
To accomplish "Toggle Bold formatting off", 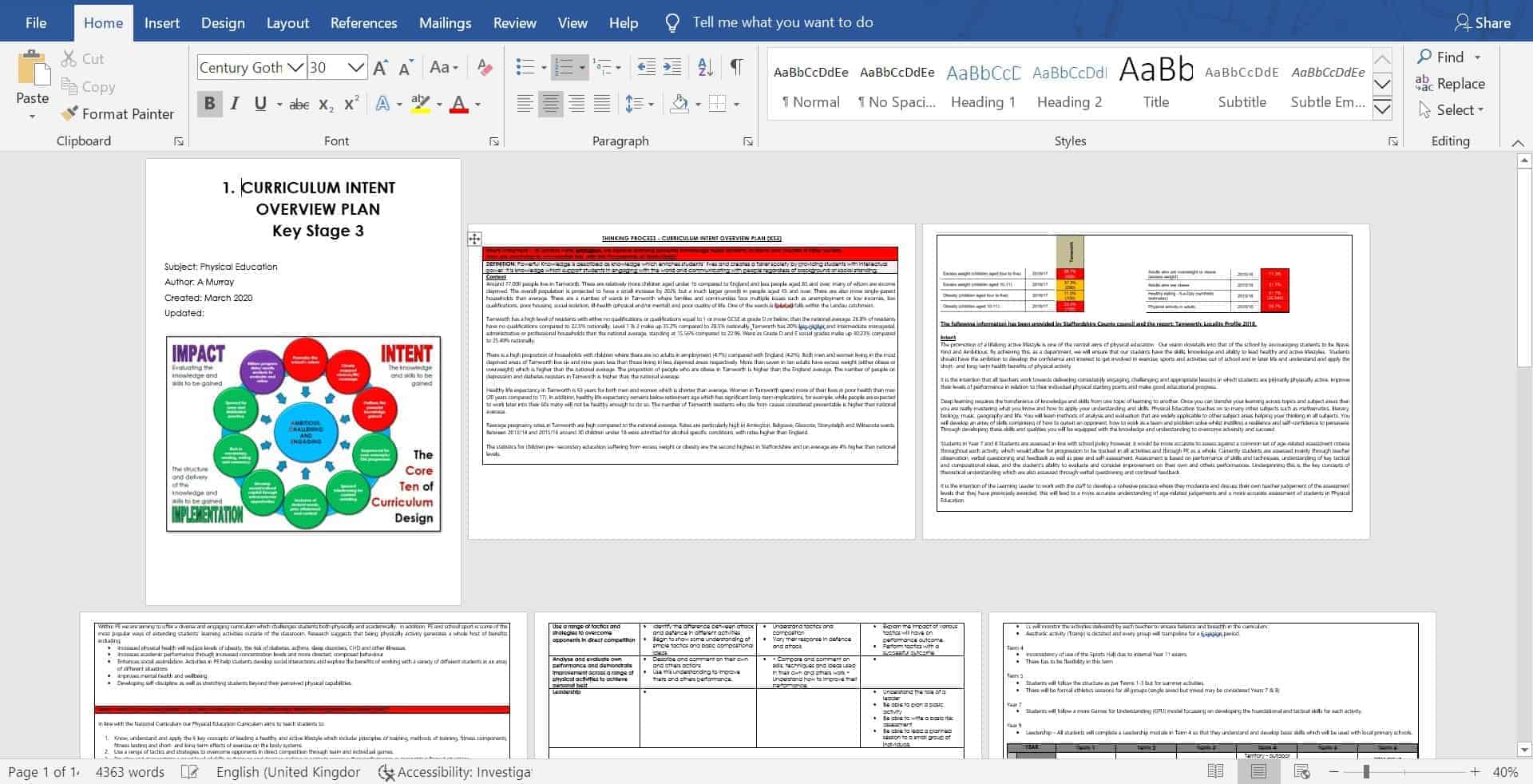I will coord(209,104).
